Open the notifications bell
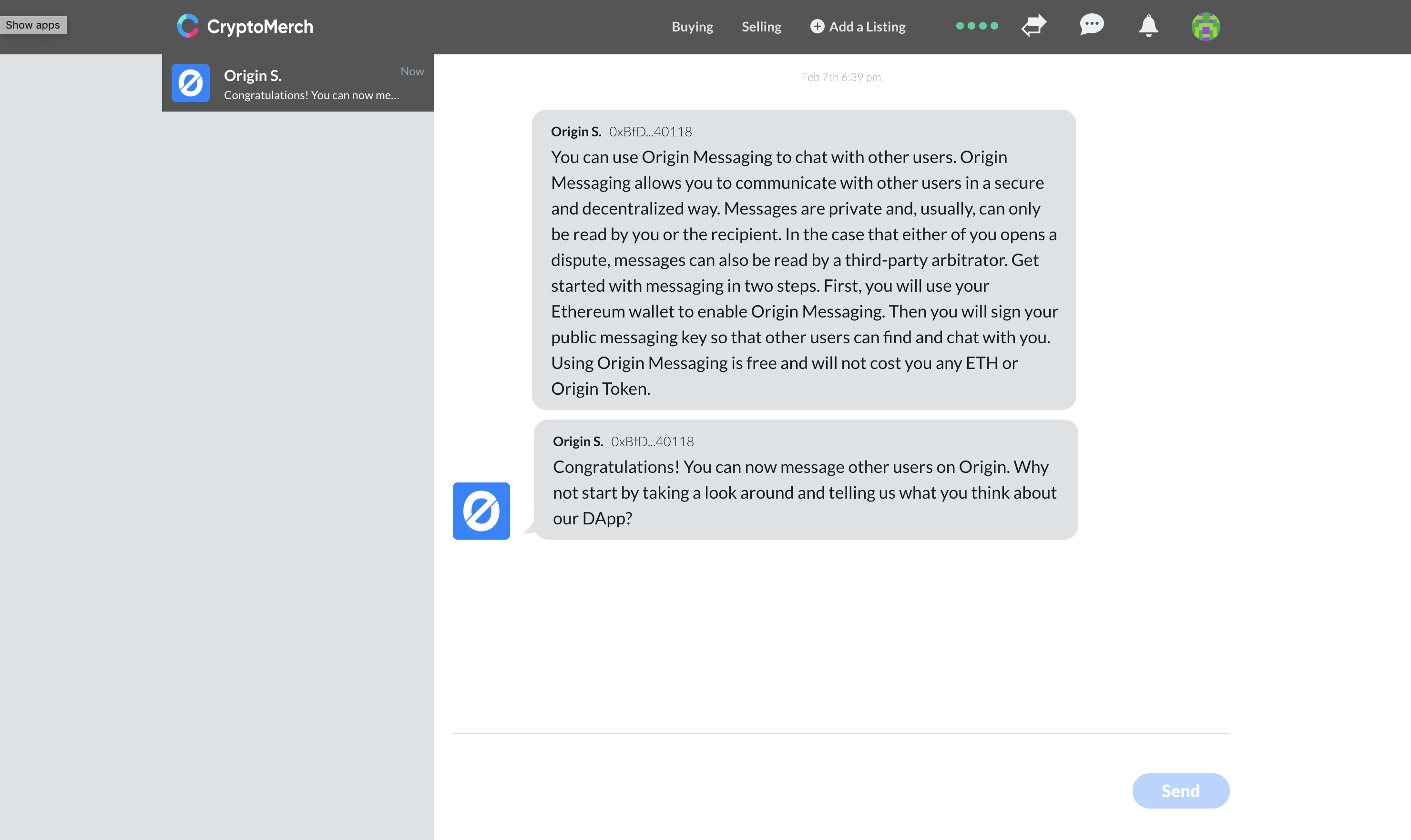 click(1148, 25)
